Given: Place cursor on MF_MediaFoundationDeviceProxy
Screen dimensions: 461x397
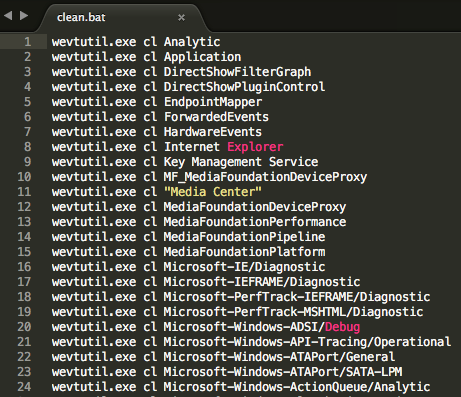Looking at the screenshot, I should pyautogui.click(x=265, y=177).
